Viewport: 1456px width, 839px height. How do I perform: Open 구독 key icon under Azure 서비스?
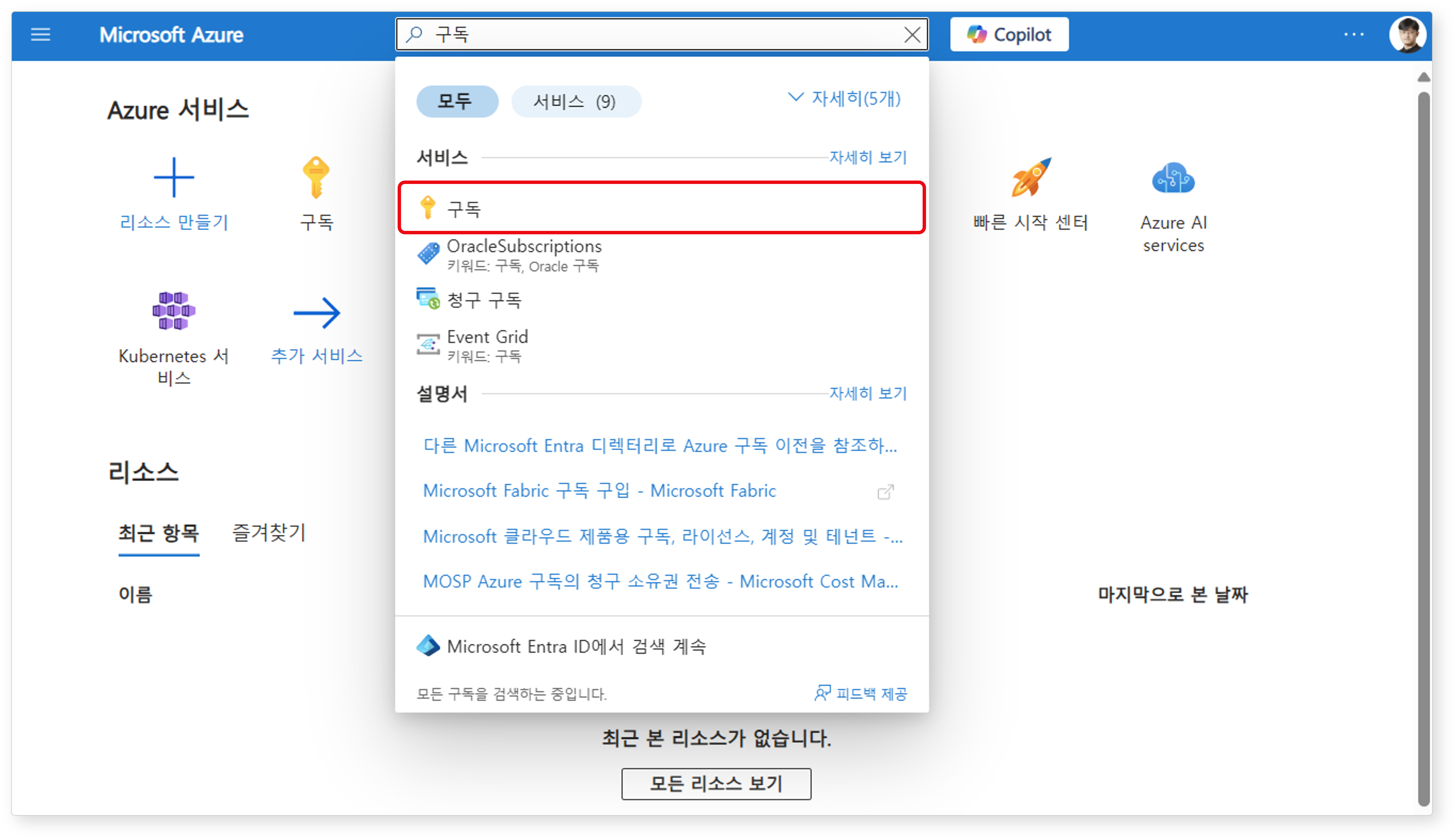point(316,177)
